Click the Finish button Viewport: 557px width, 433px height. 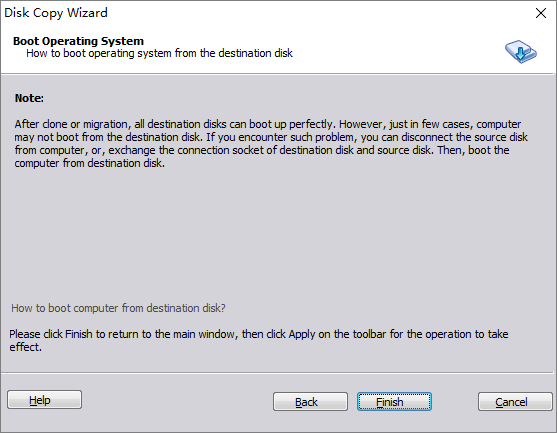click(394, 402)
